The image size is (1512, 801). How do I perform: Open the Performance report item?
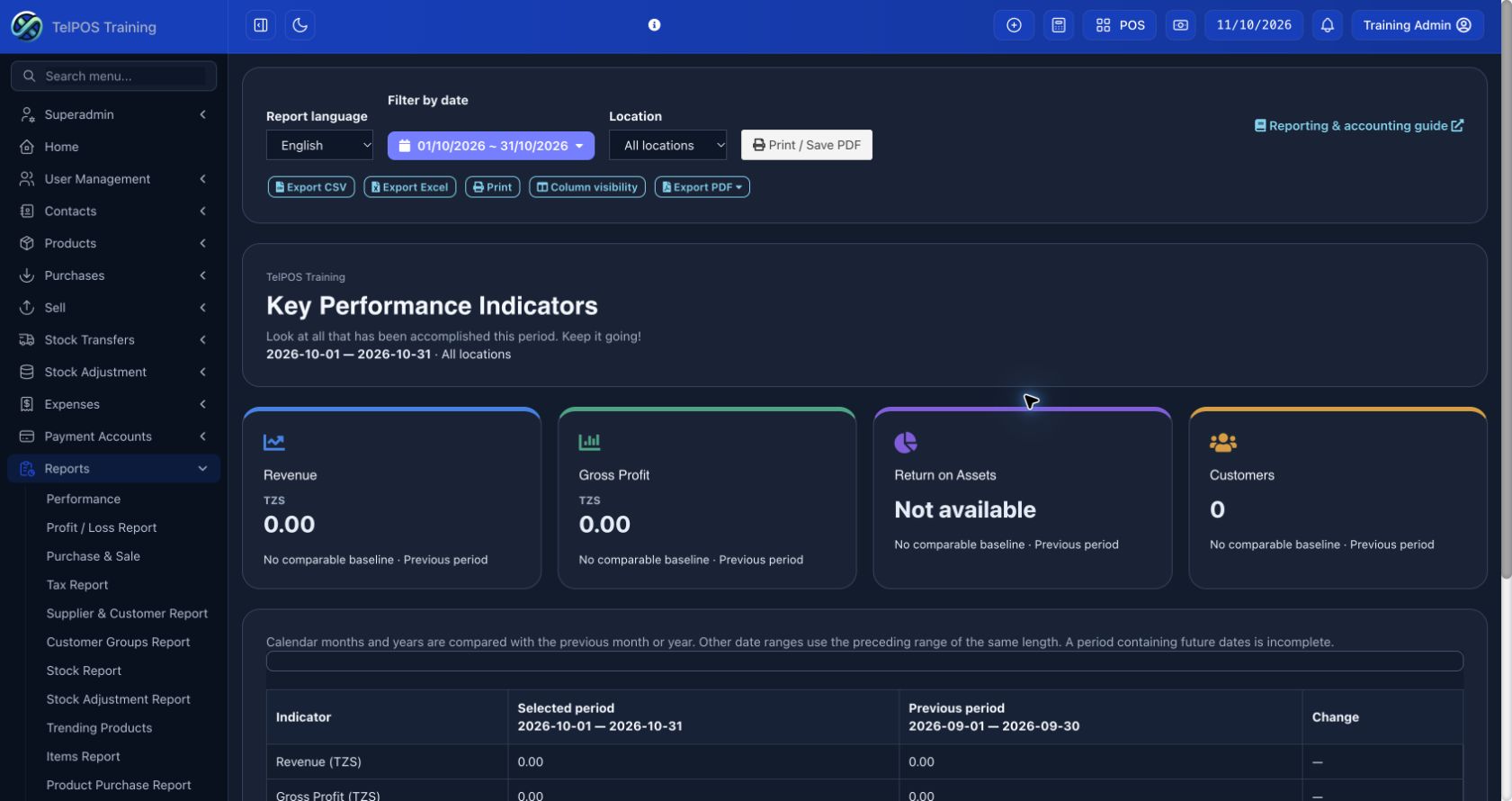[84, 499]
